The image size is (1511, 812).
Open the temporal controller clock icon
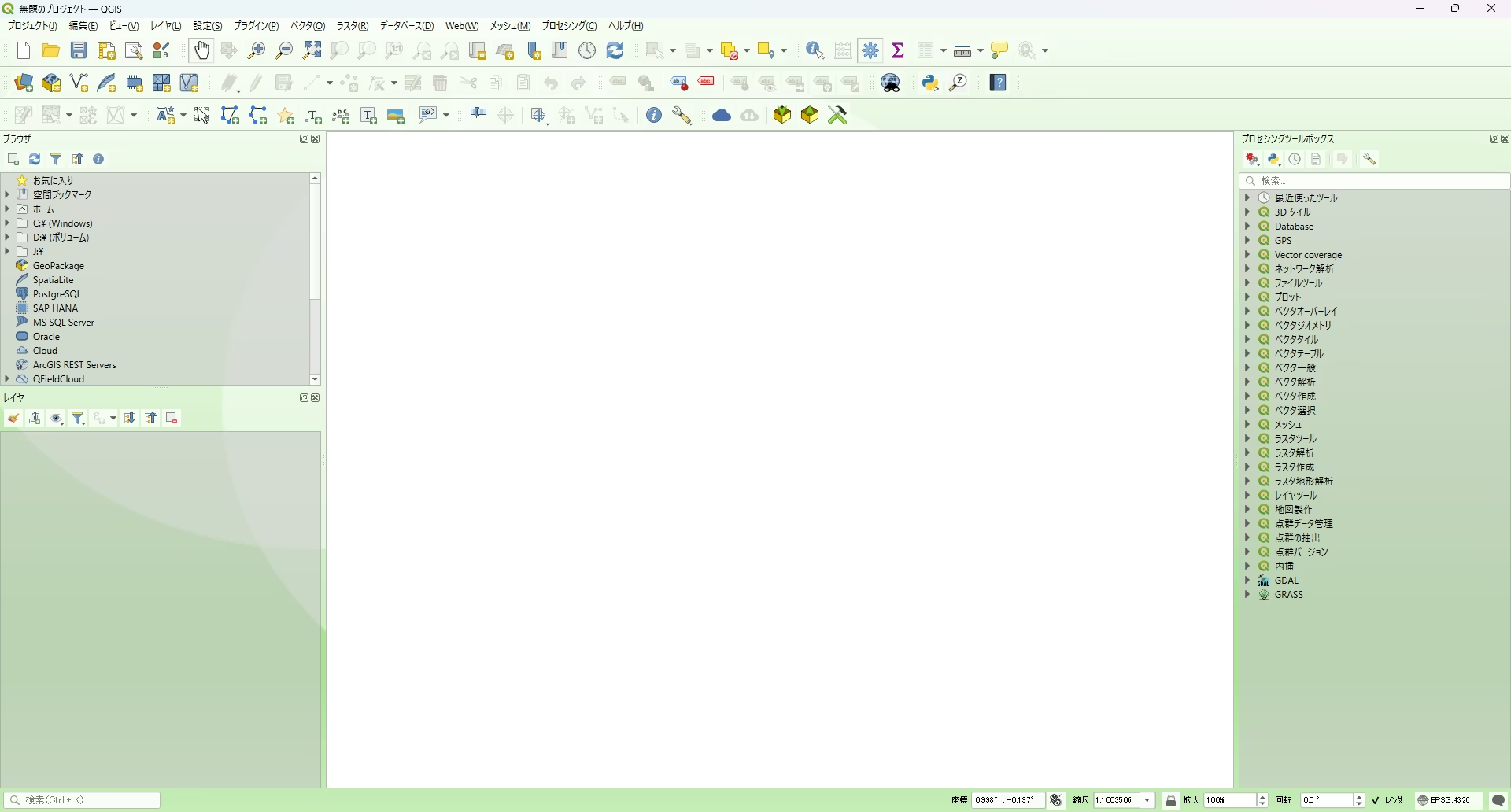coord(588,51)
